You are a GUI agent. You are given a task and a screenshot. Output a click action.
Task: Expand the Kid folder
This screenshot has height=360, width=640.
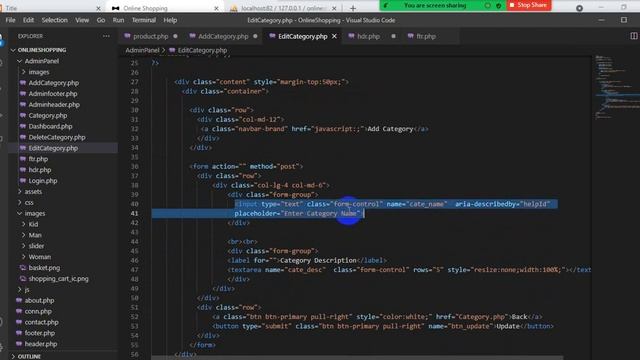pyautogui.click(x=23, y=224)
